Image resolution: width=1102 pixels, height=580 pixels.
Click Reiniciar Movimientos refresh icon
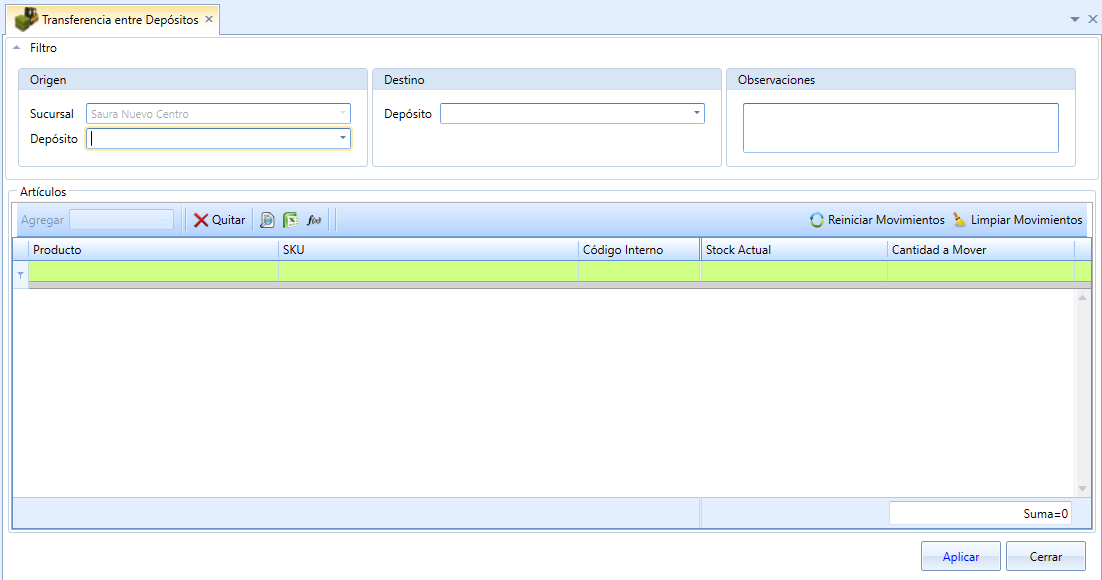click(817, 220)
